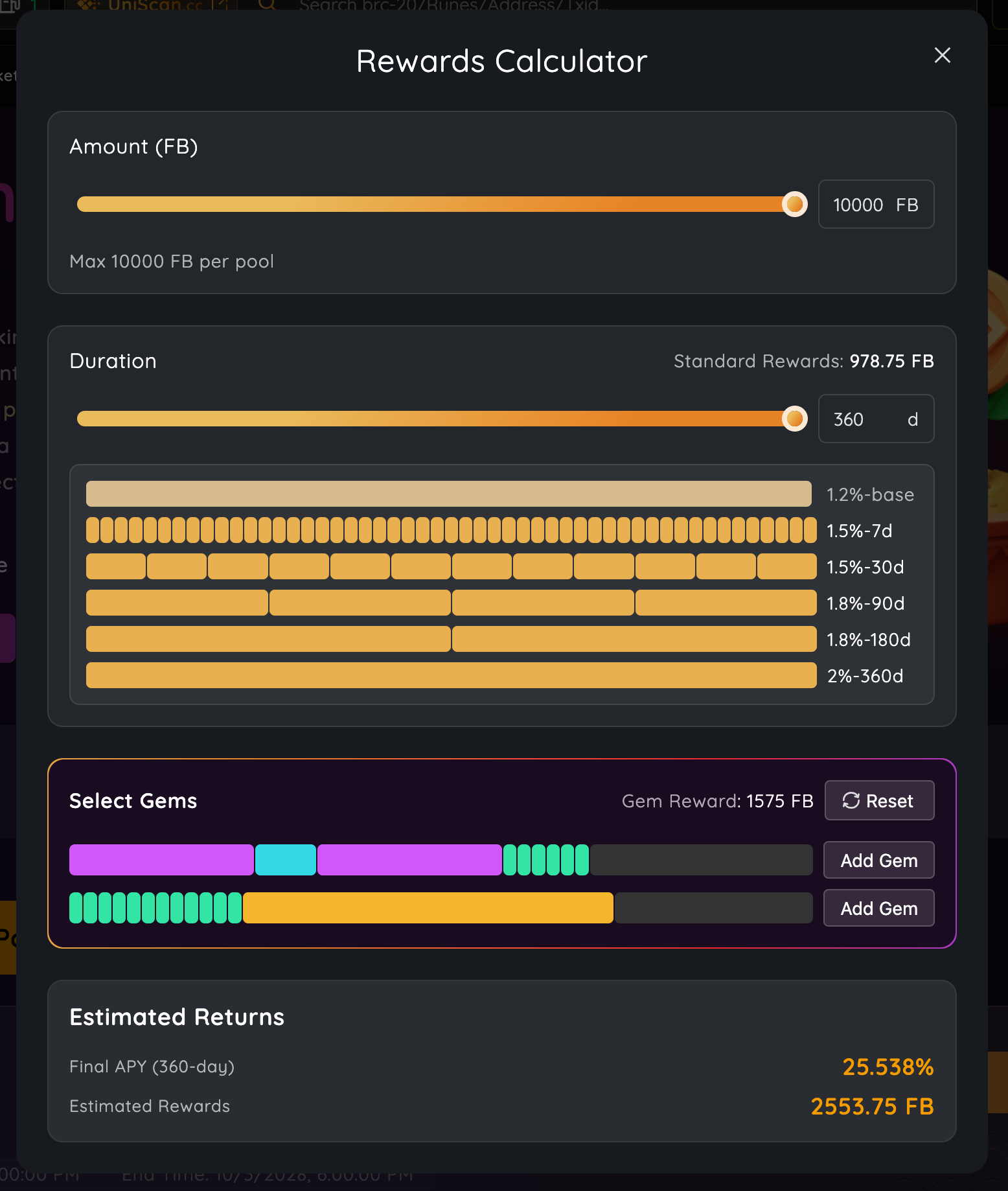Click the first 1.5%-7d bar segment

point(93,531)
